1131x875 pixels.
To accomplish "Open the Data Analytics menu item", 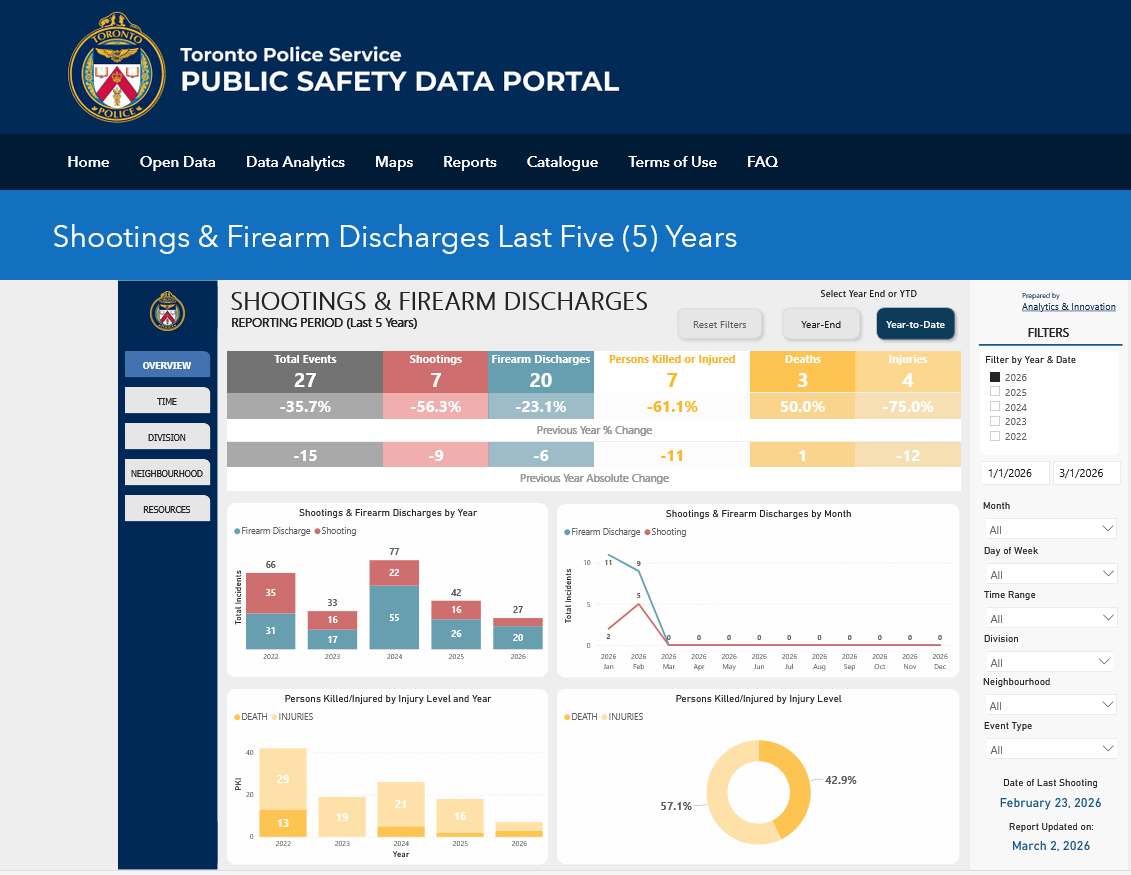I will pyautogui.click(x=295, y=162).
